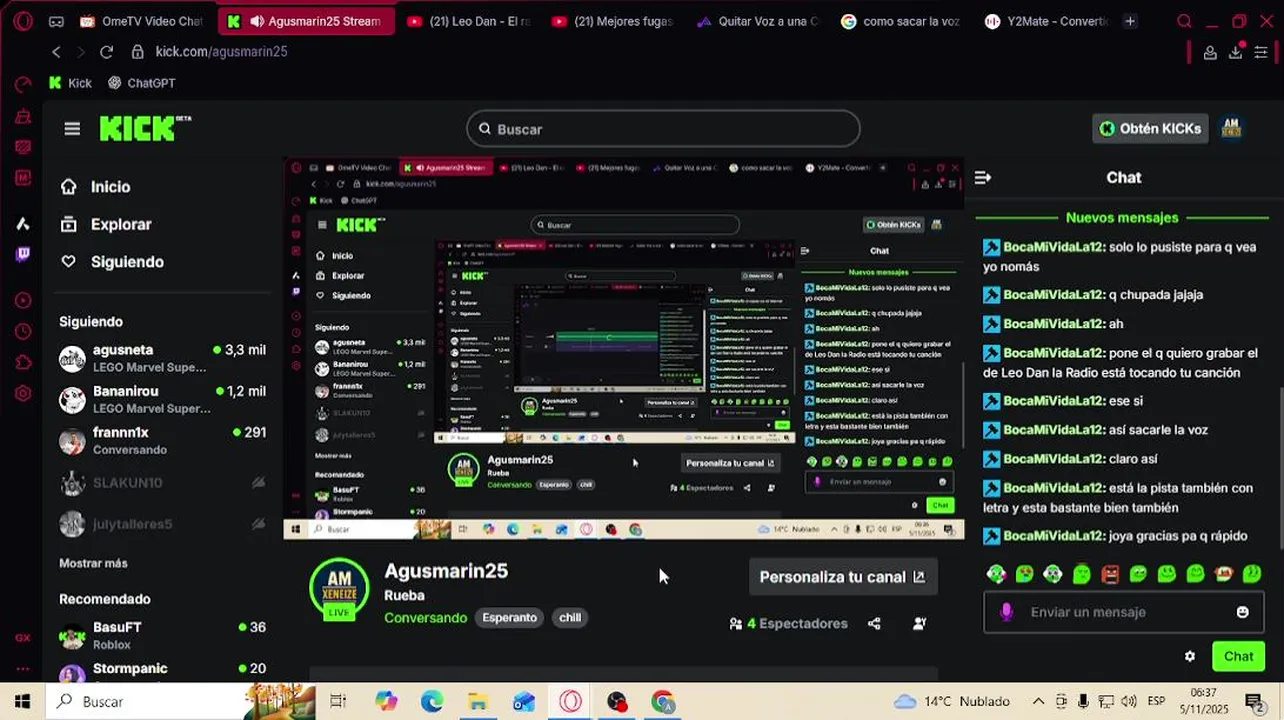Image resolution: width=1284 pixels, height=720 pixels.
Task: Mute audio on the Agusmarin25 tab
Action: coord(257,21)
